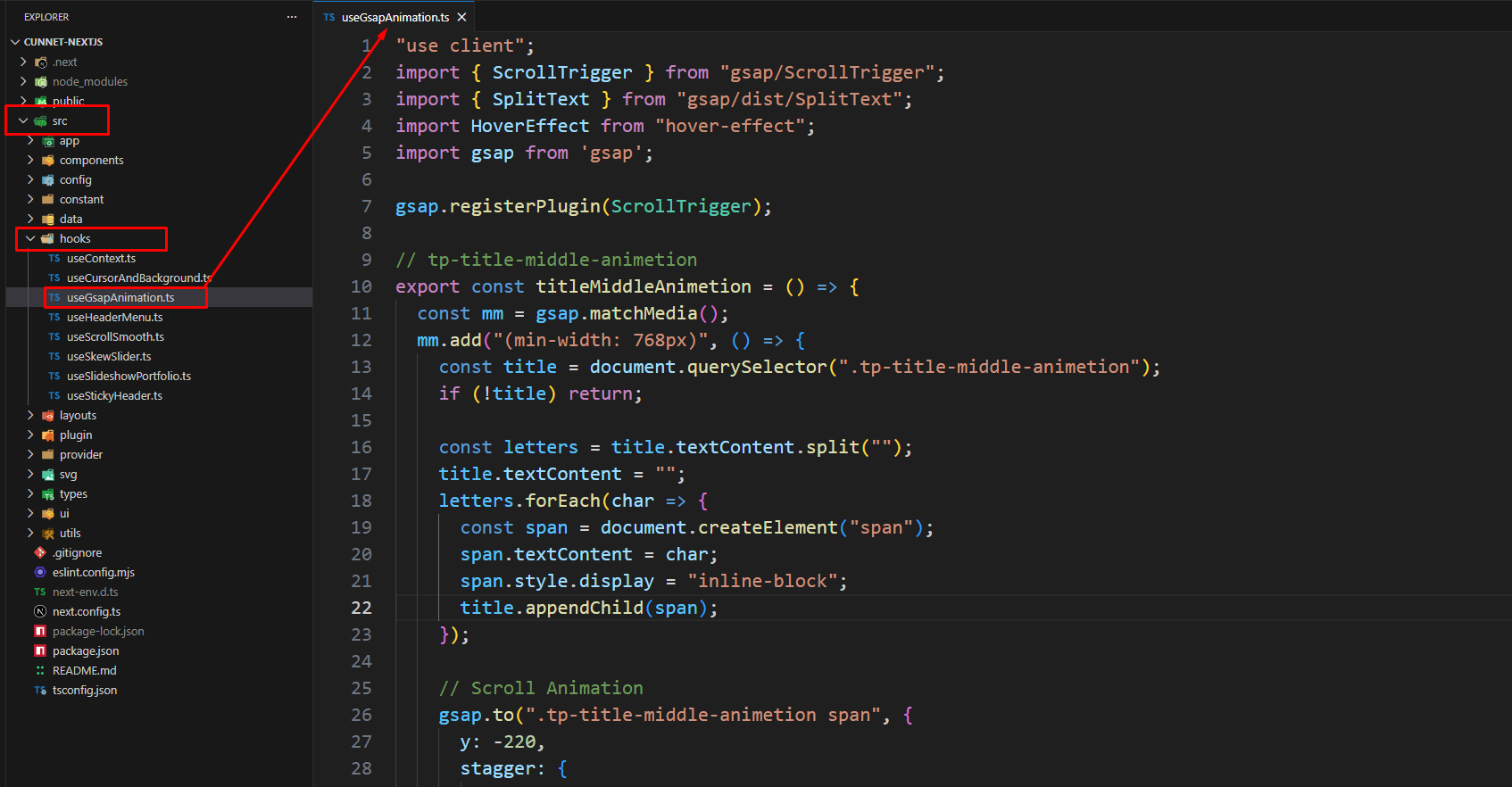Image resolution: width=1512 pixels, height=787 pixels.
Task: Open package-lock.json file
Action: pos(98,632)
